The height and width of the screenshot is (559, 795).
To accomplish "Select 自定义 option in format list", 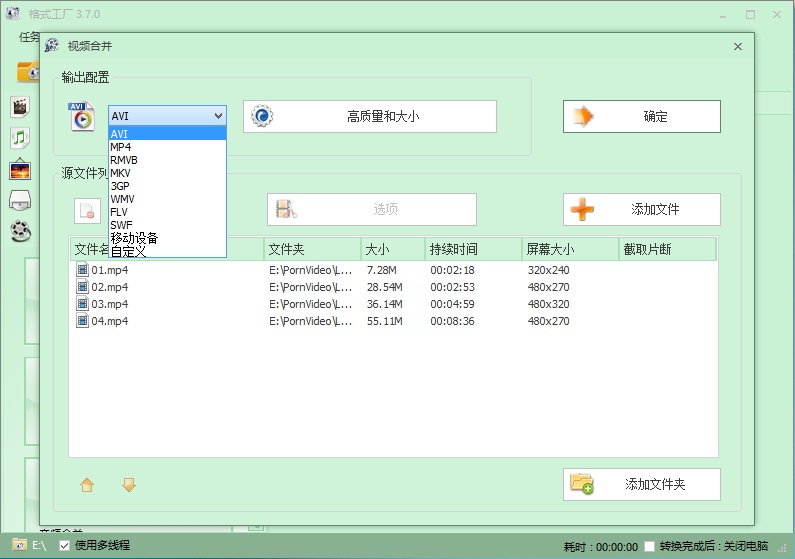I will pos(128,250).
